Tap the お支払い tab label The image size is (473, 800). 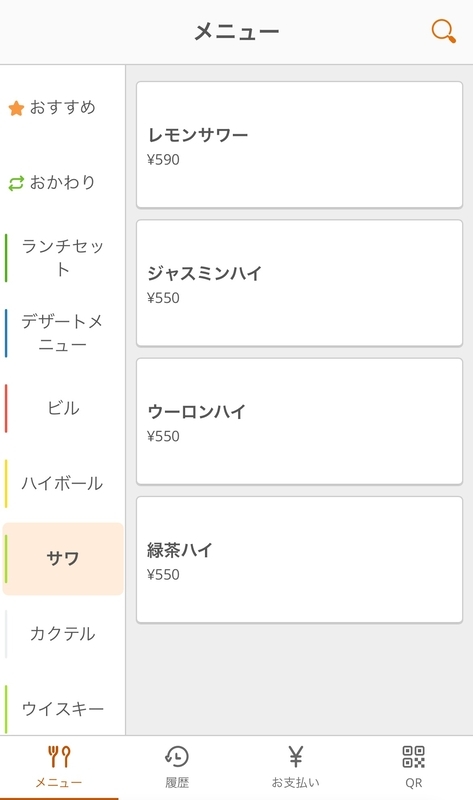click(x=295, y=783)
